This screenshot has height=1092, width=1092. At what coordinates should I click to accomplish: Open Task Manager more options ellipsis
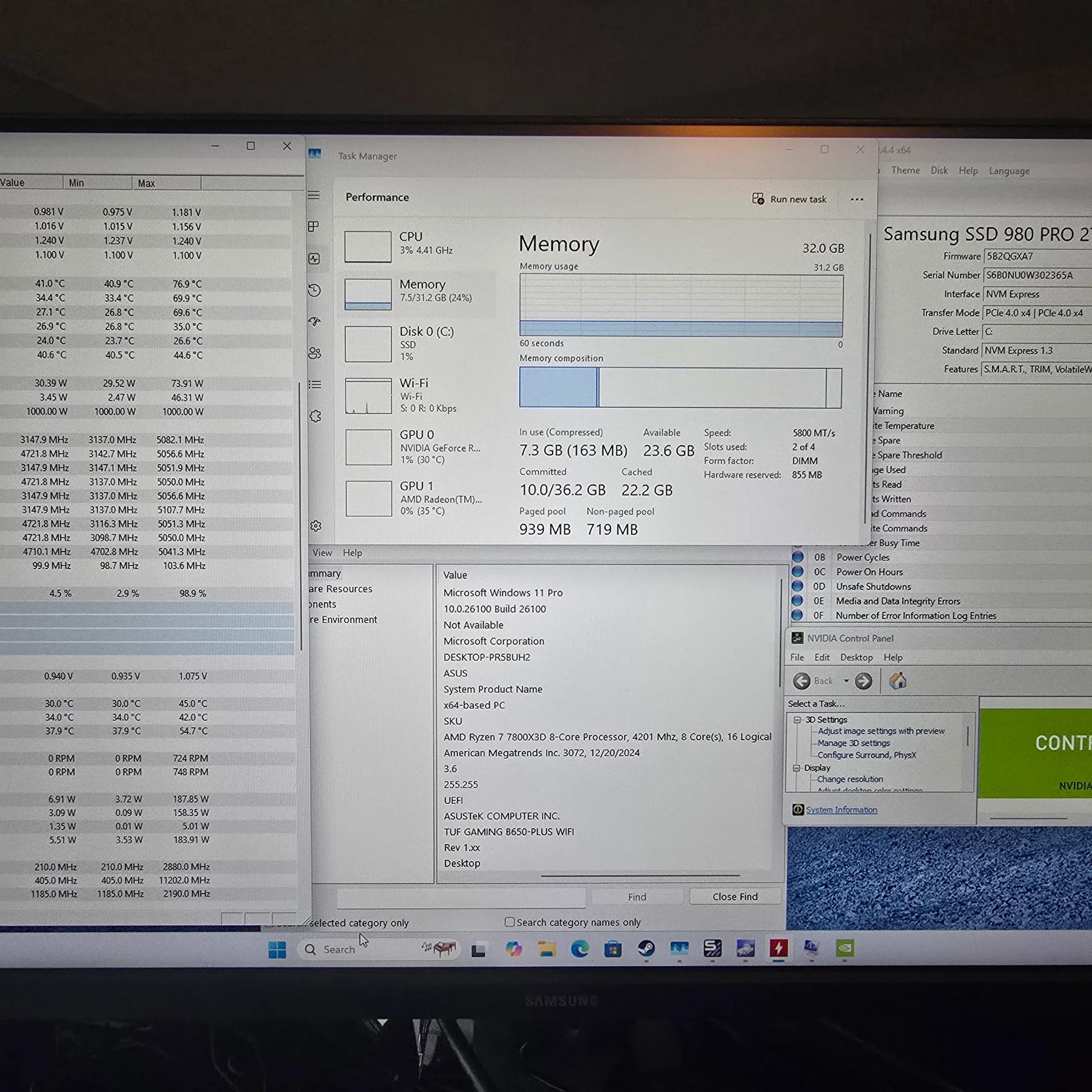click(x=857, y=199)
